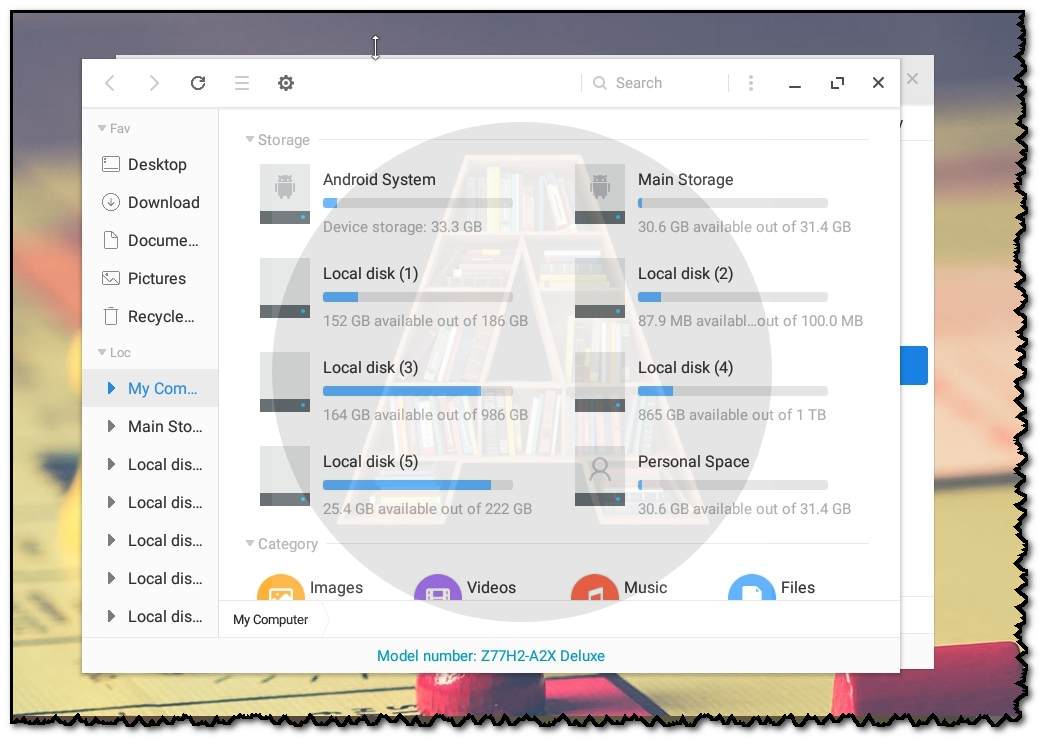Image resolution: width=1045 pixels, height=744 pixels.
Task: Click the Personal Space label
Action: pyautogui.click(x=693, y=461)
